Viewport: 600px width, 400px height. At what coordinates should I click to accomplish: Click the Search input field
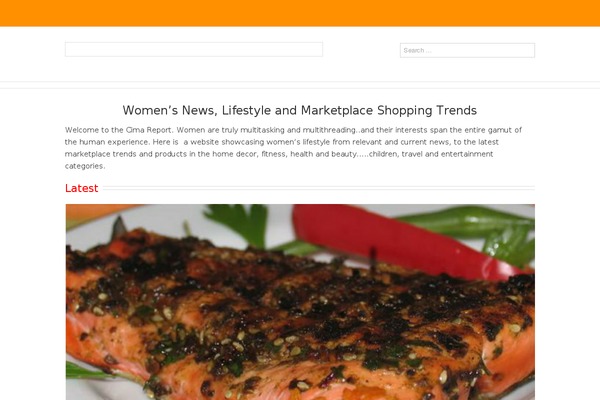click(x=467, y=50)
